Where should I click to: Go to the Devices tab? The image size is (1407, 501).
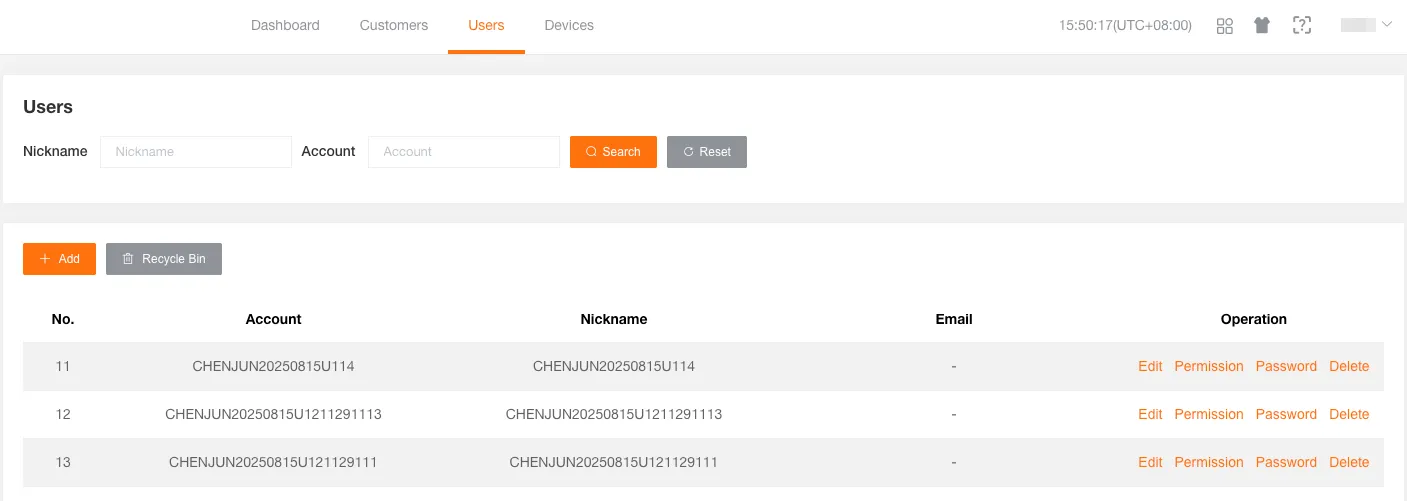569,26
